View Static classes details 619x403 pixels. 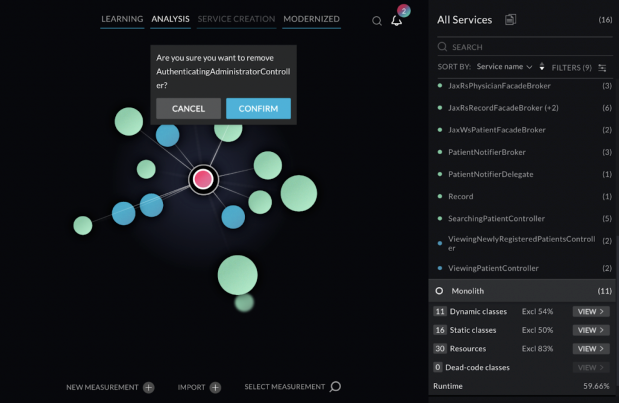pos(591,330)
